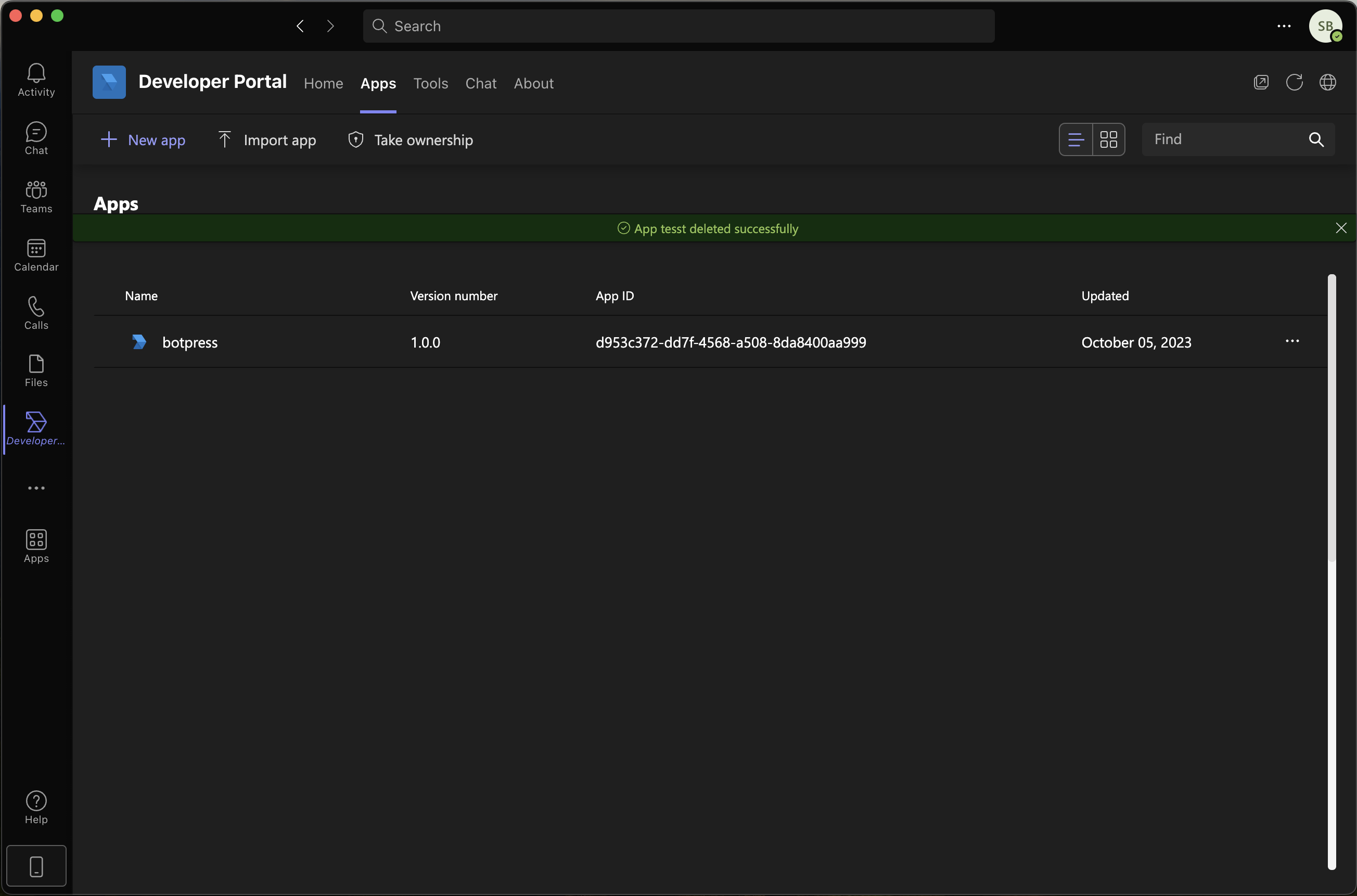Click the globe/language icon
The height and width of the screenshot is (896, 1357).
coord(1327,82)
